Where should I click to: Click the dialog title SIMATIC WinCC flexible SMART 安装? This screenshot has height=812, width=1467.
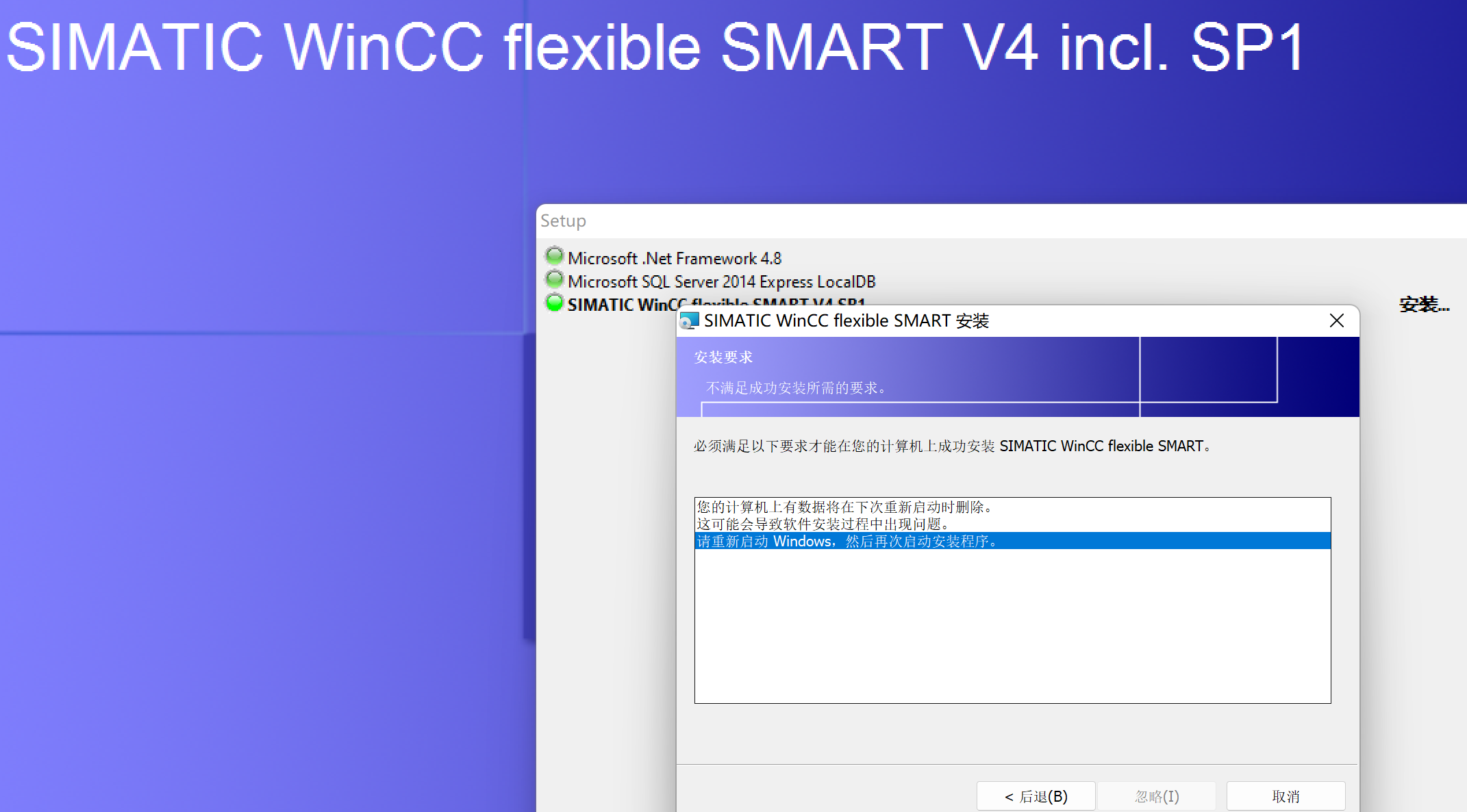pyautogui.click(x=846, y=320)
